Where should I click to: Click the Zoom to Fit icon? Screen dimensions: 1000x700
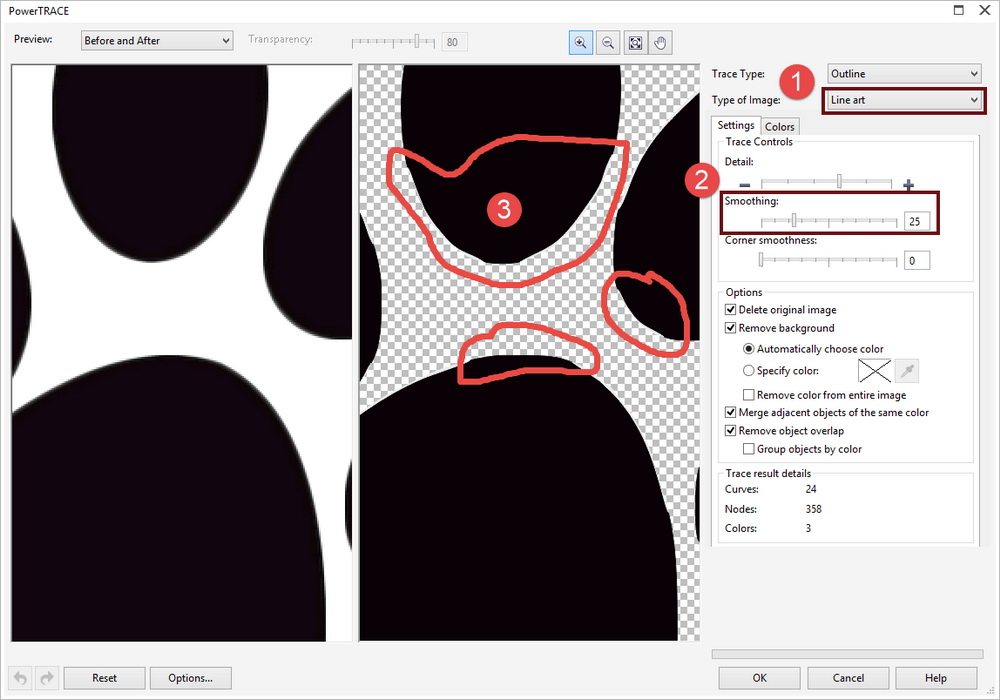[635, 43]
